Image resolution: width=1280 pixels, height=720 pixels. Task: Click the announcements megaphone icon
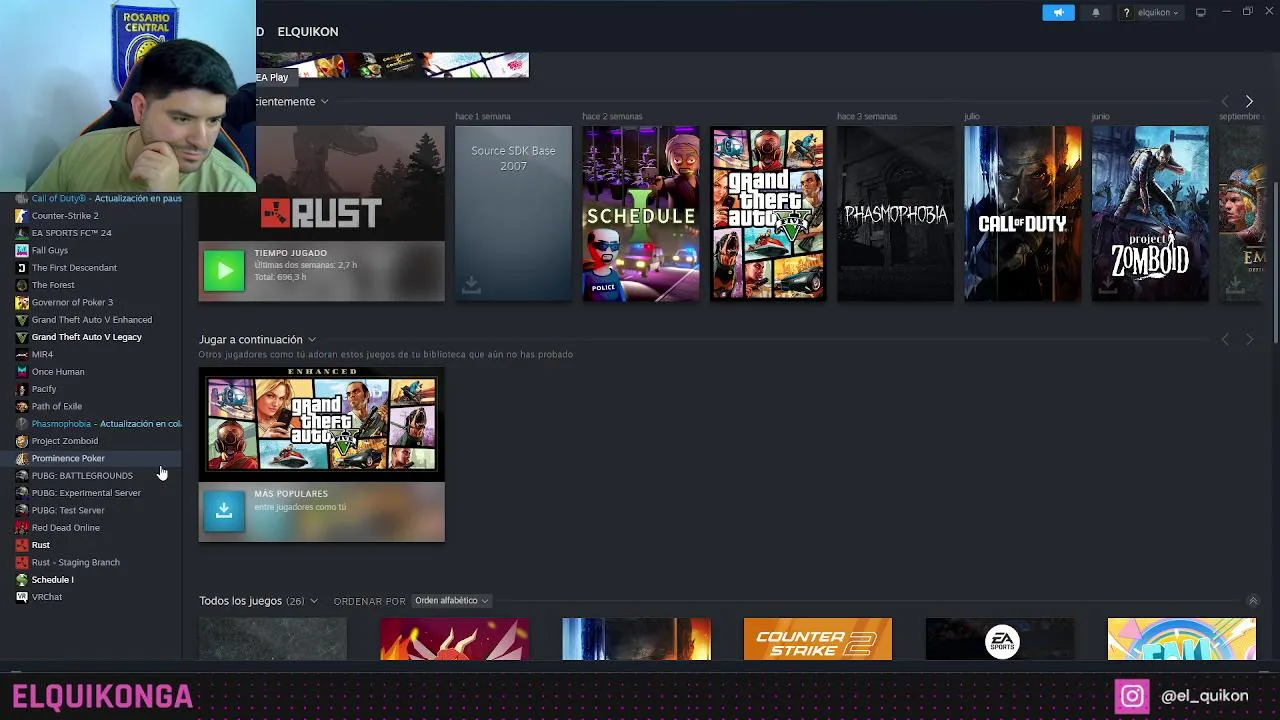1058,13
